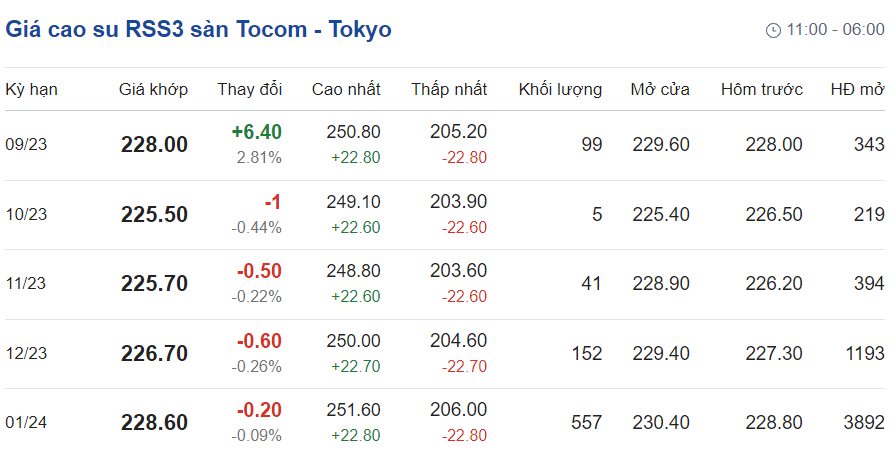896x455 pixels.
Task: Click the Giá khớp column header
Action: [x=153, y=90]
